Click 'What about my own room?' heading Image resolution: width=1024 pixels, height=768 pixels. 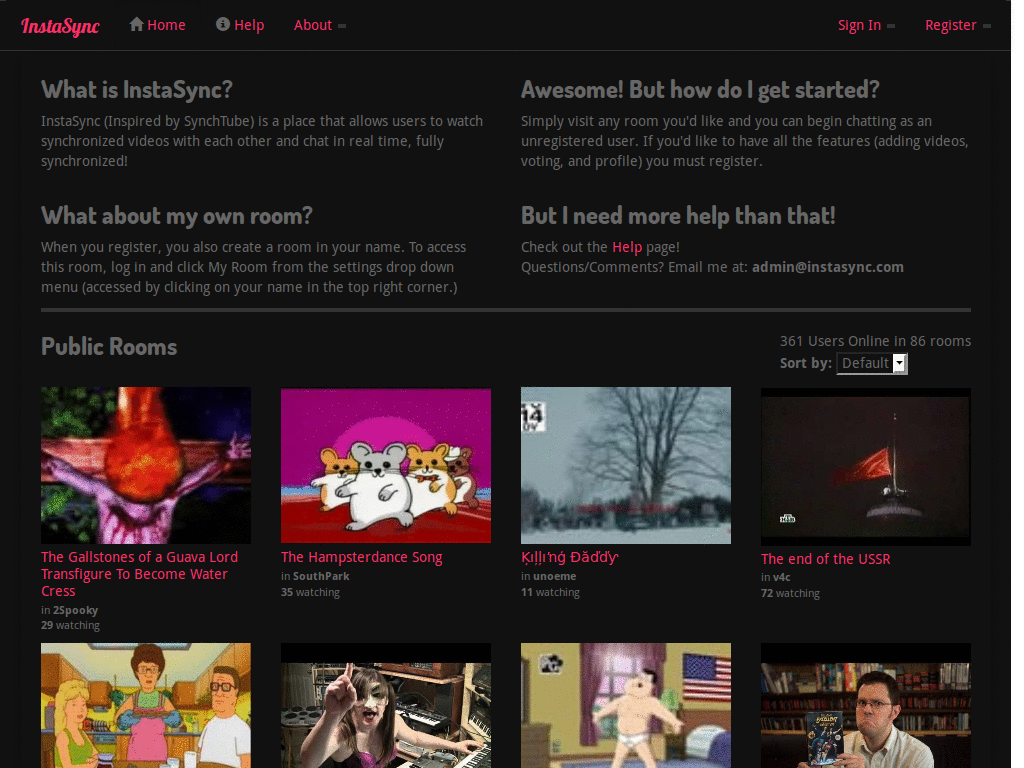coord(177,216)
